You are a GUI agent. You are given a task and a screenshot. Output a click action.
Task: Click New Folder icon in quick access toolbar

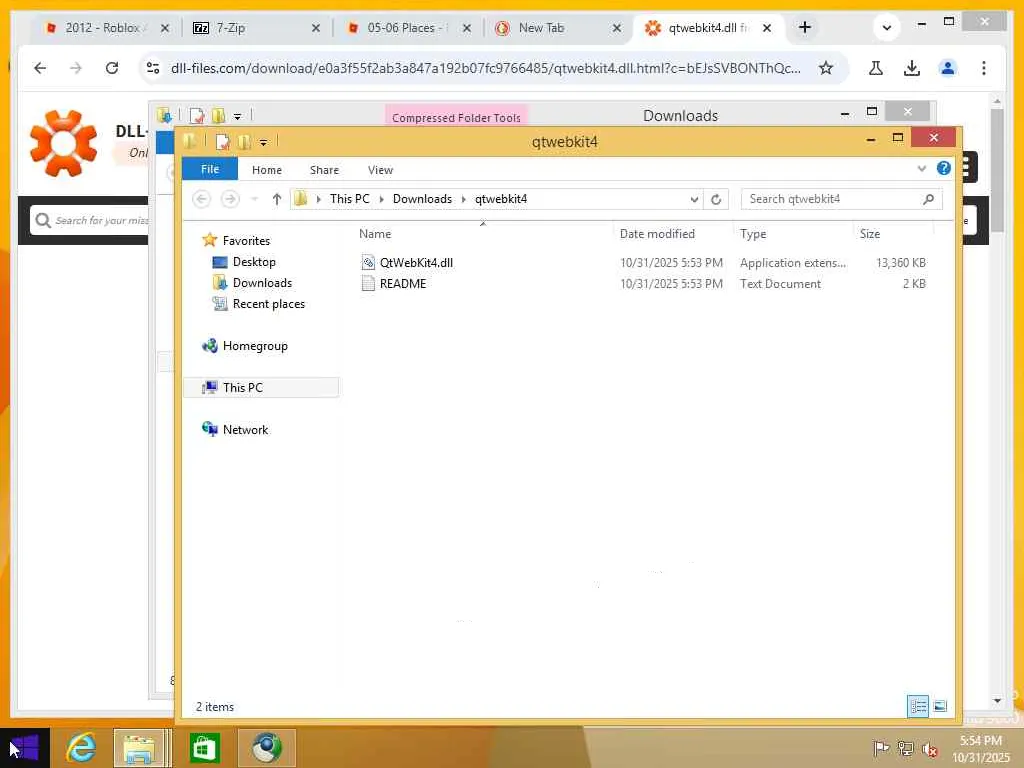coord(244,141)
